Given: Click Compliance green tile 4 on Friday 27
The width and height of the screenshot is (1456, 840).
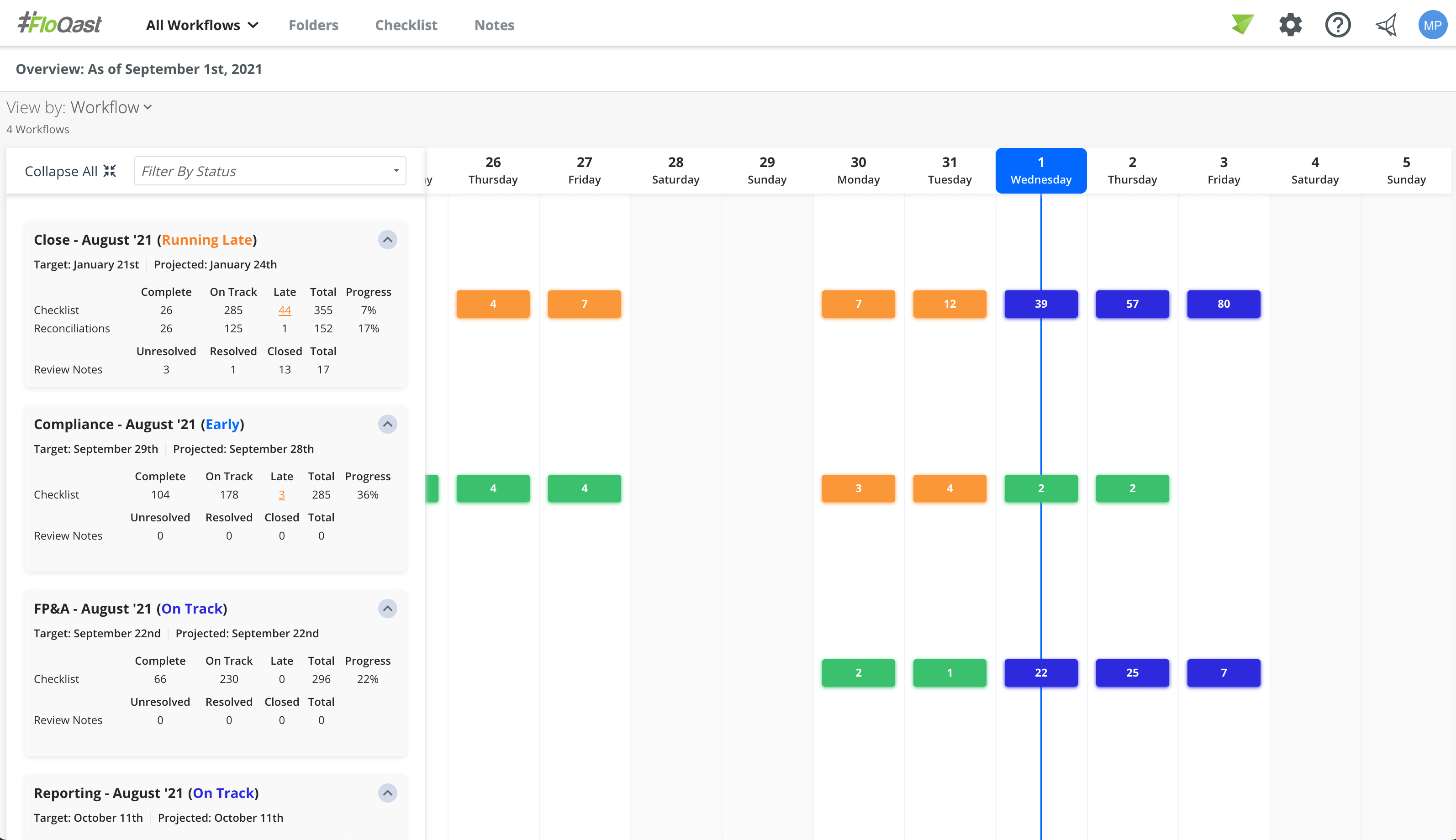Looking at the screenshot, I should 585,488.
